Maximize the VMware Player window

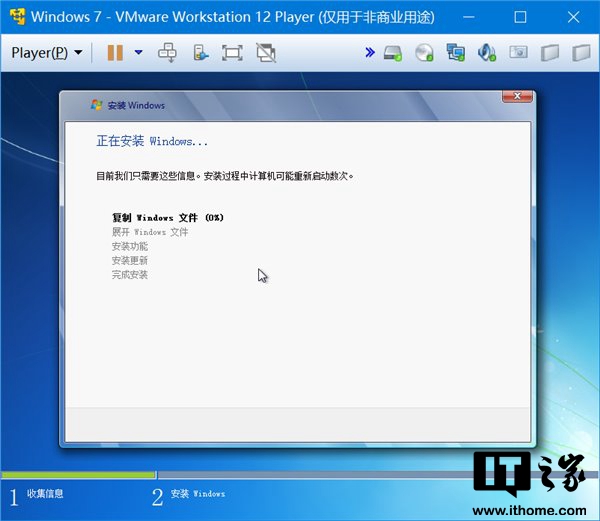pos(520,17)
